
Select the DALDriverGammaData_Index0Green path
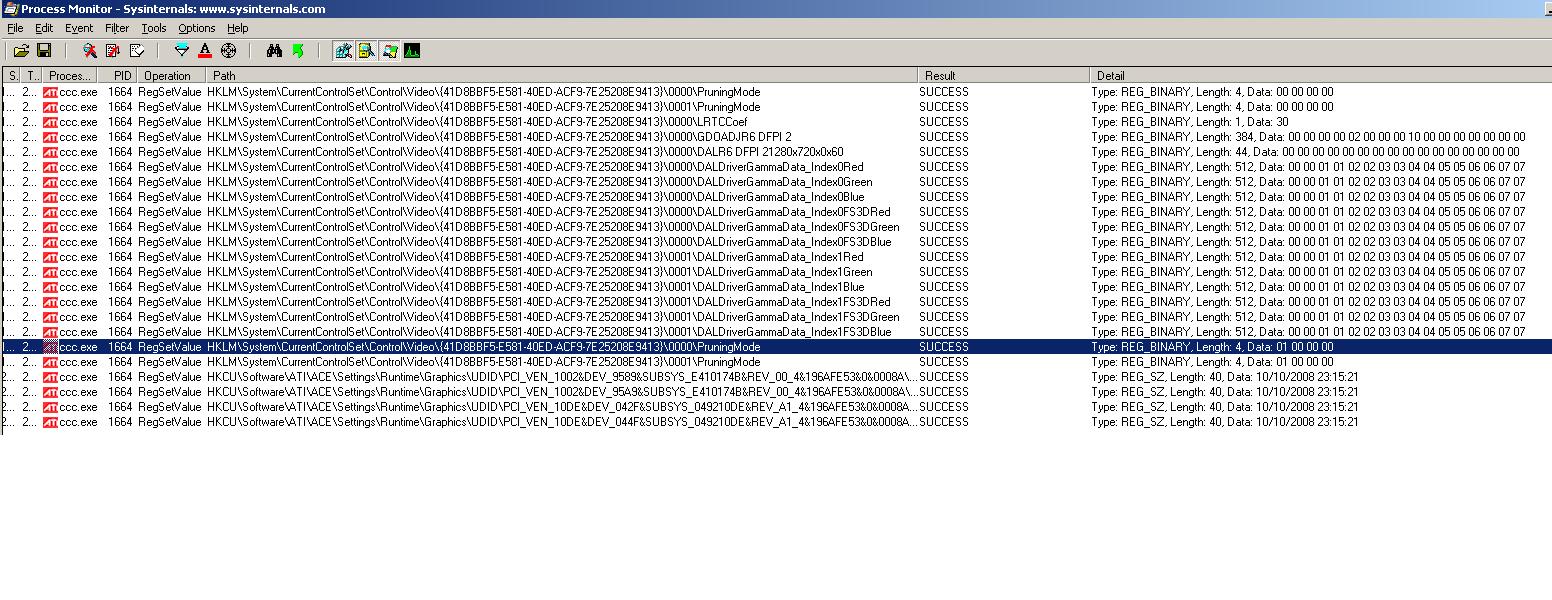[540, 182]
